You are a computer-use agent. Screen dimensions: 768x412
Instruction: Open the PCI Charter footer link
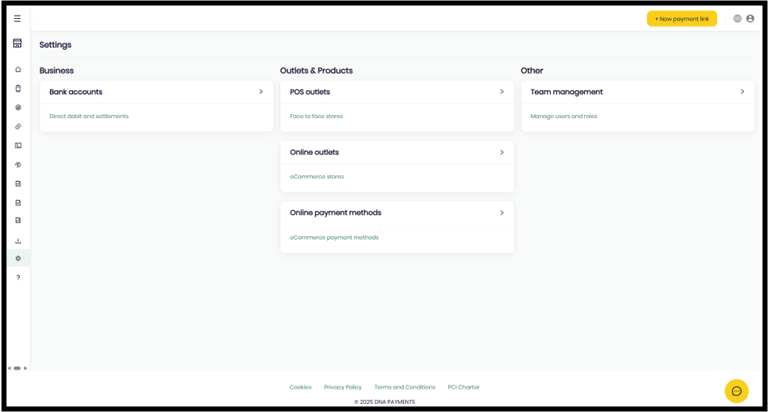tap(464, 387)
